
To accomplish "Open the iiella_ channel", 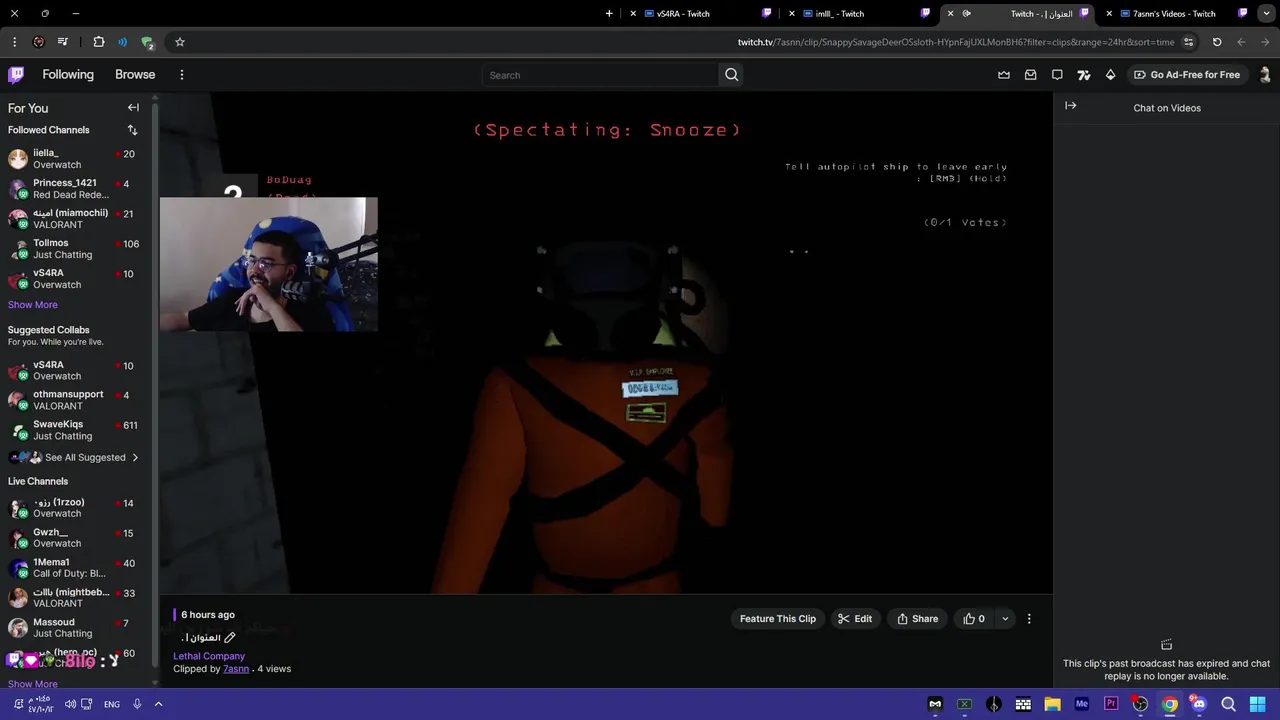I will click(76, 159).
